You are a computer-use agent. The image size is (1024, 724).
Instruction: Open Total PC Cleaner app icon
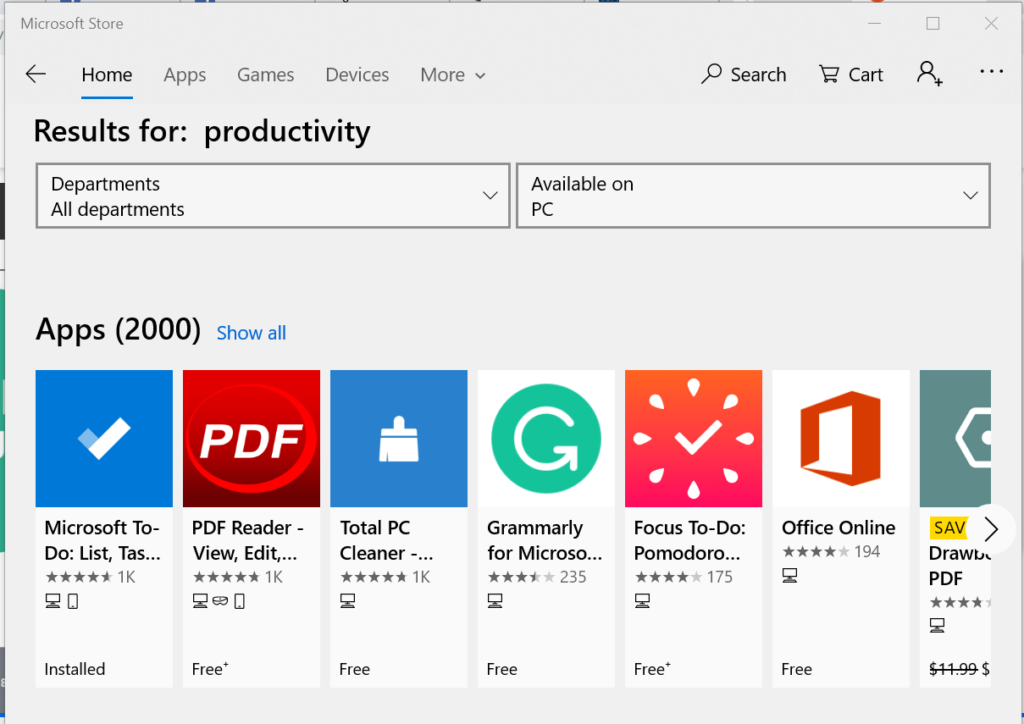pos(398,438)
